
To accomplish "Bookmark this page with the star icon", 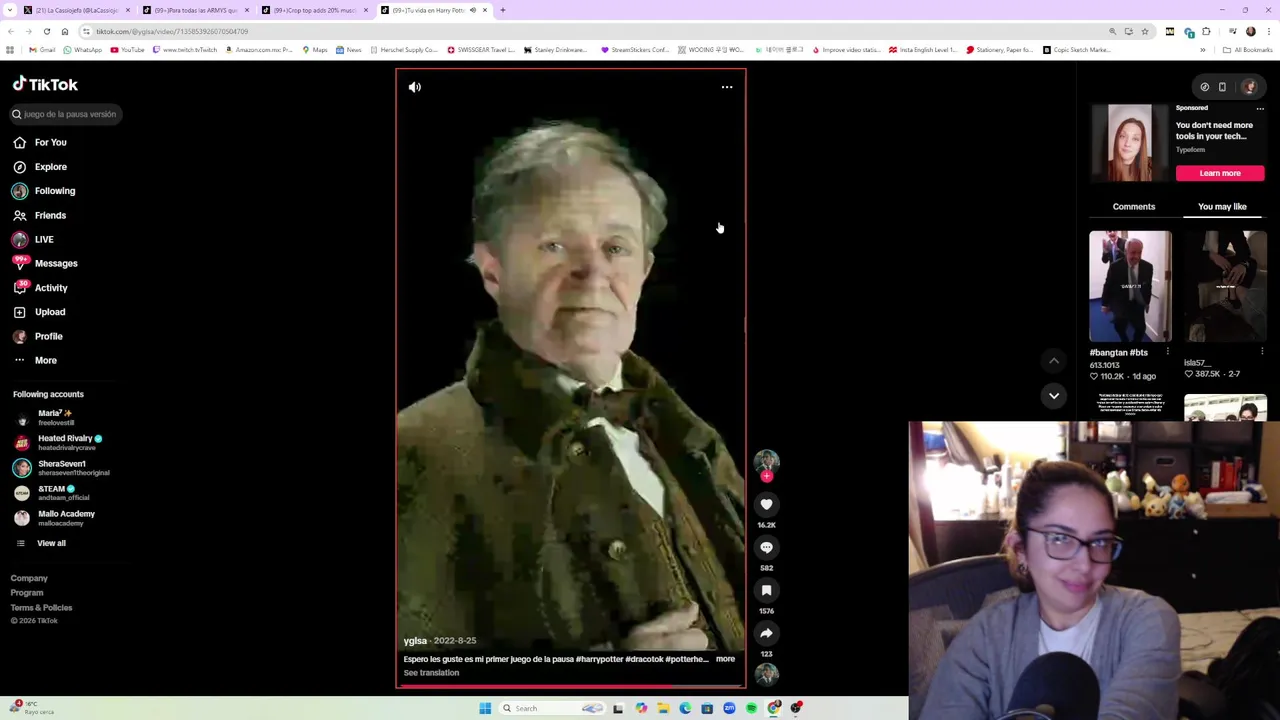I will click(1145, 31).
